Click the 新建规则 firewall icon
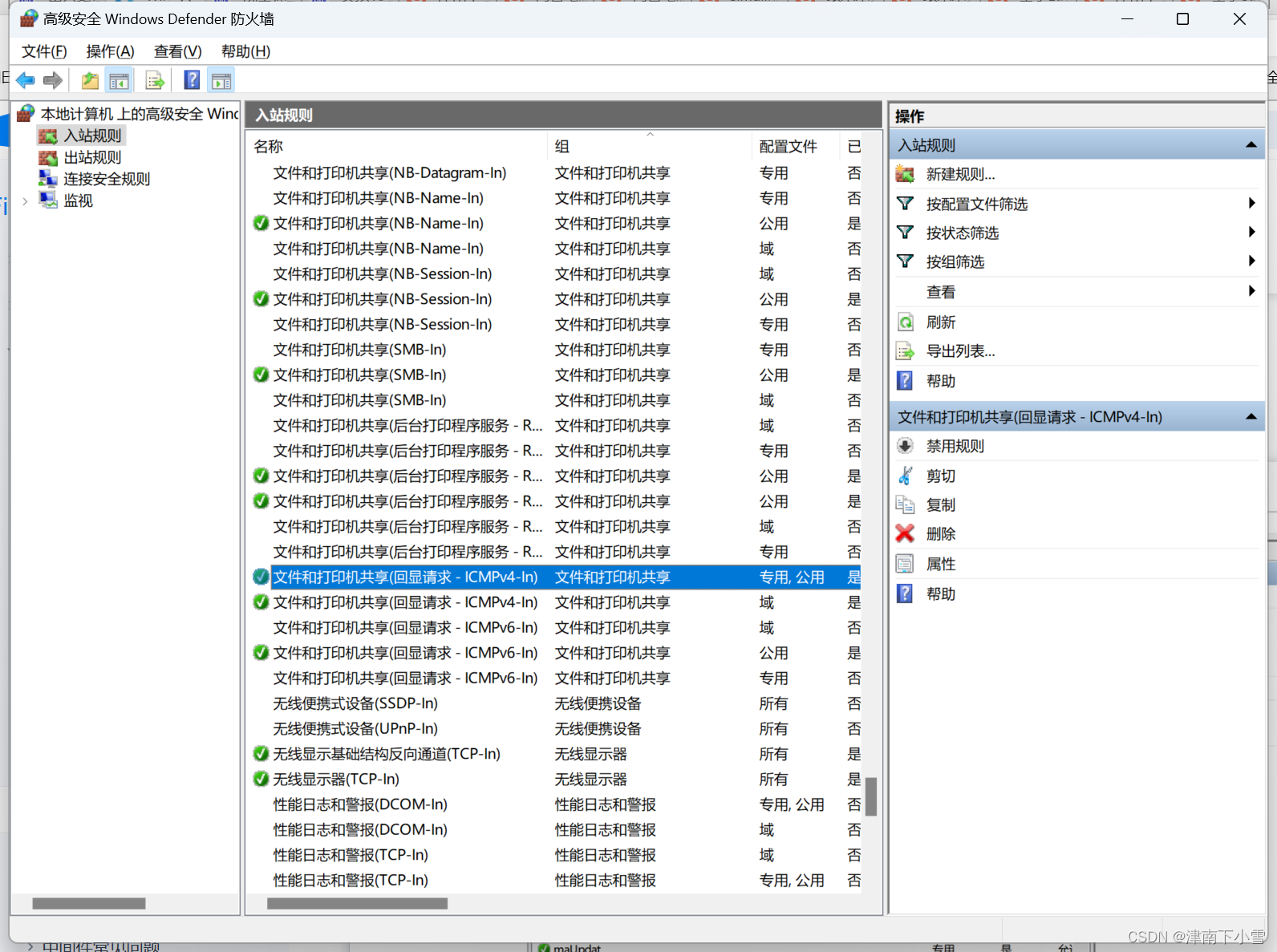 (x=905, y=174)
